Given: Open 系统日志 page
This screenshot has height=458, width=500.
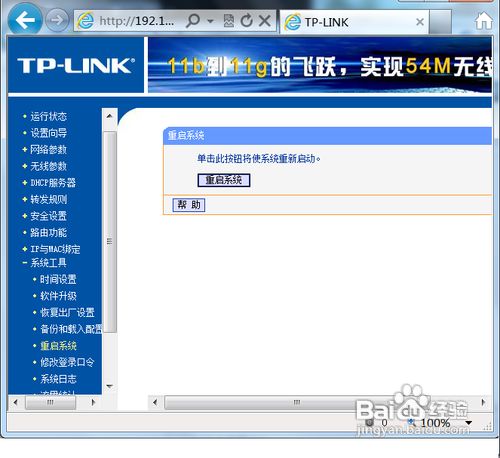Looking at the screenshot, I should pyautogui.click(x=58, y=379).
